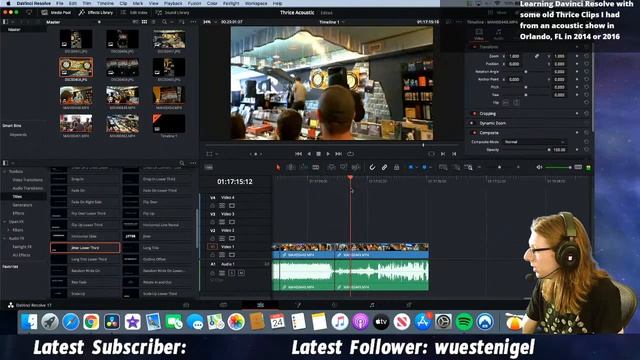Select the Jitter Lower Third title
640x360 pixels.
point(85,248)
